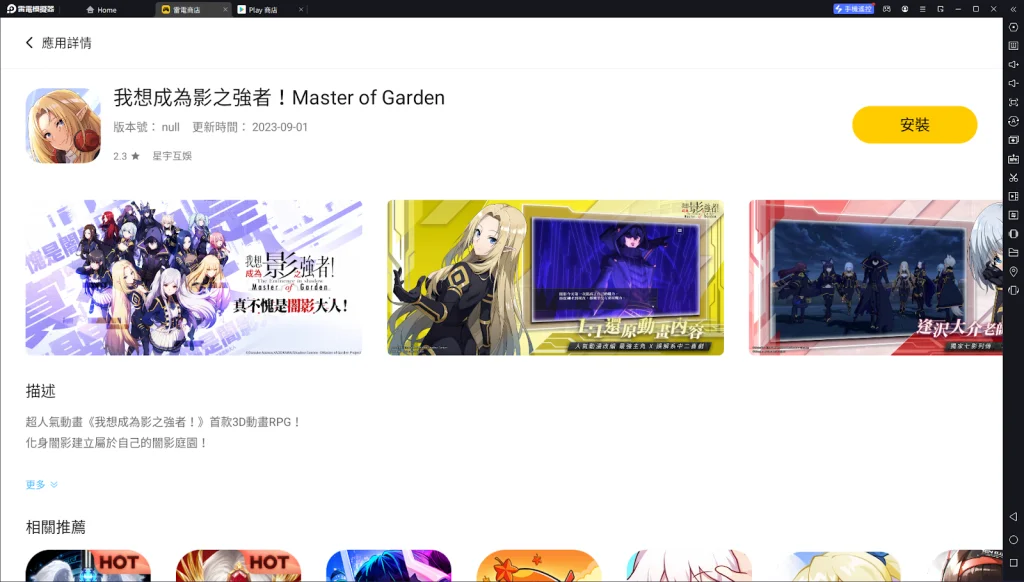Go back with the 應用詳情 arrow
Screen dimensions: 1024x582
(29, 42)
